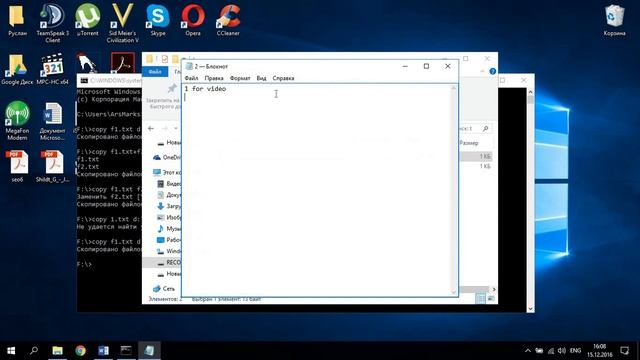
Task: Open the Руслан folder on desktop
Action: point(17,20)
